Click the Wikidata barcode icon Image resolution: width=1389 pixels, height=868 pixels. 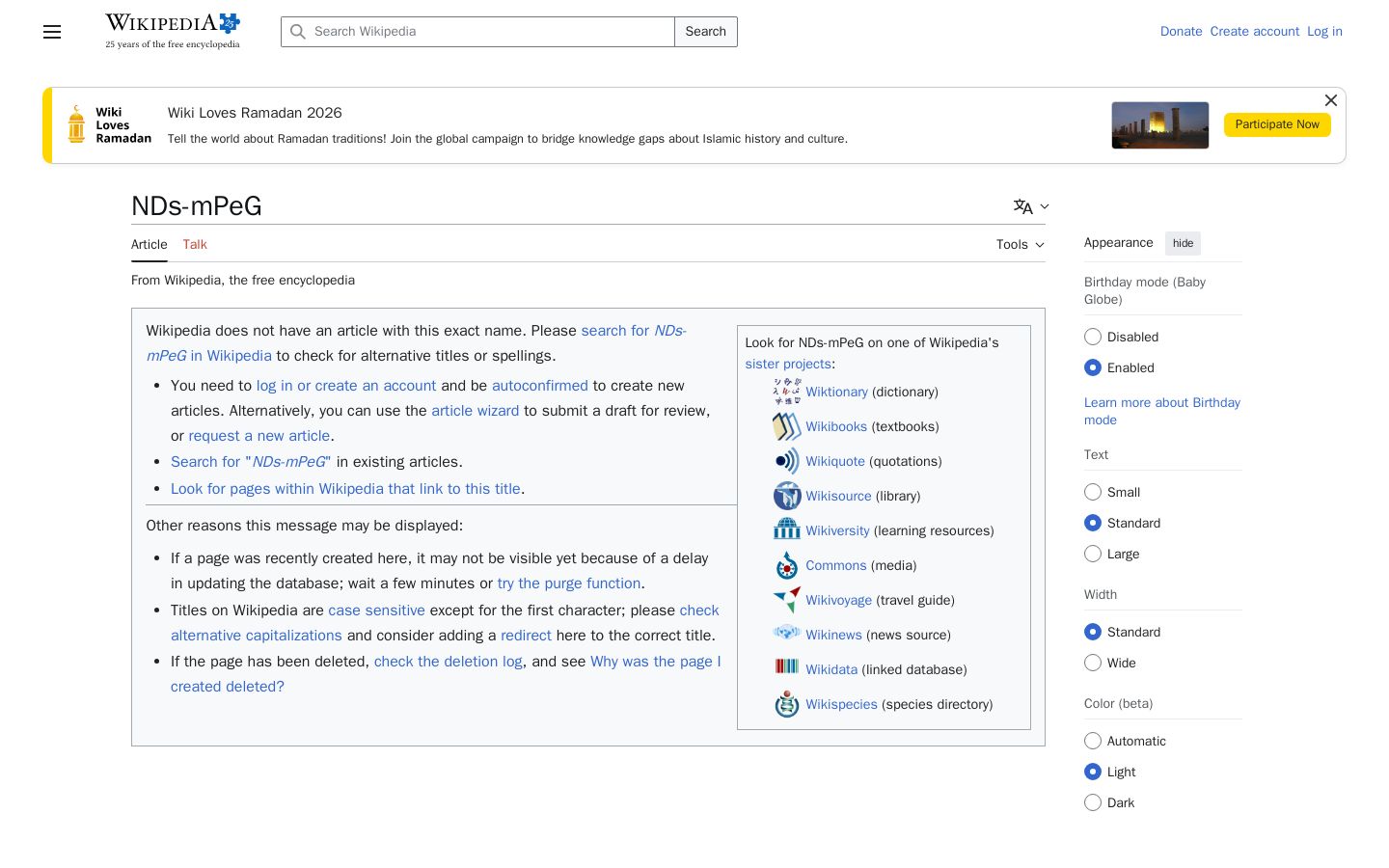coord(787,666)
